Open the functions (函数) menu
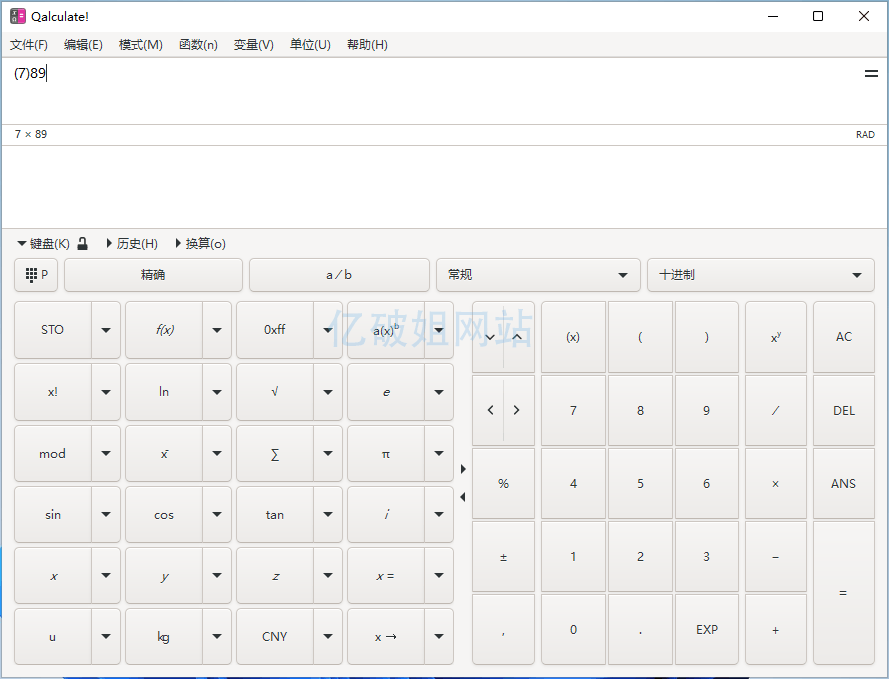Viewport: 889px width, 679px height. click(x=198, y=45)
